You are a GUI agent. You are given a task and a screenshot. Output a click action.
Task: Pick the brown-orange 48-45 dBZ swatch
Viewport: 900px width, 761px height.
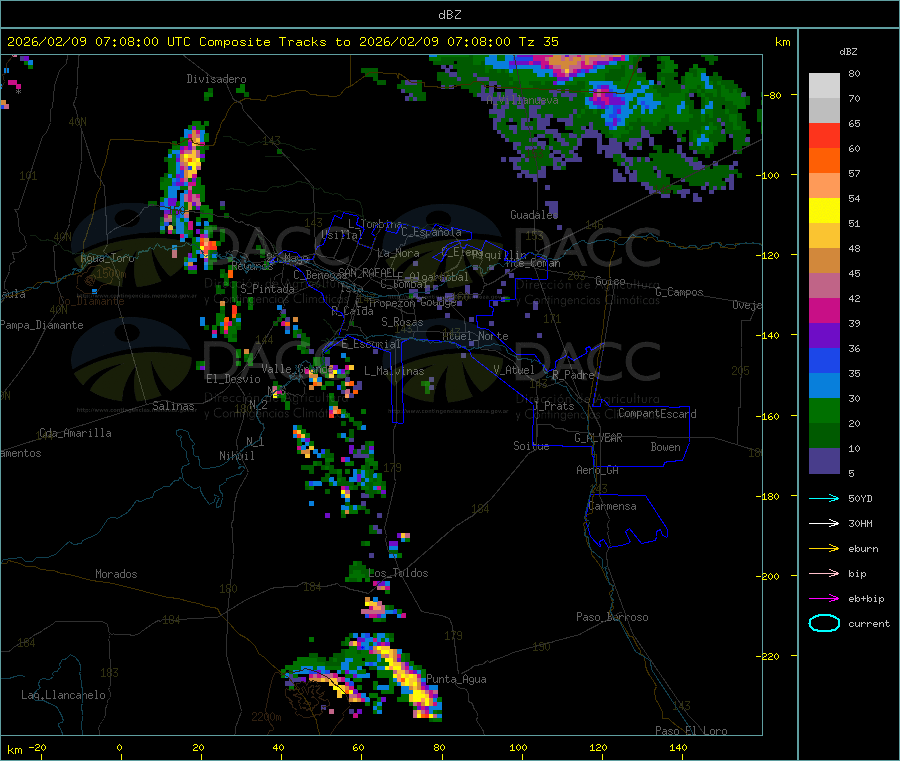(824, 261)
